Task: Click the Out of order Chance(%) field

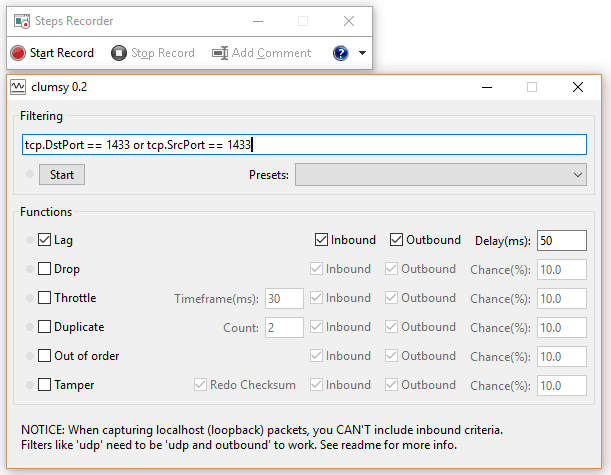Action: pyautogui.click(x=562, y=357)
